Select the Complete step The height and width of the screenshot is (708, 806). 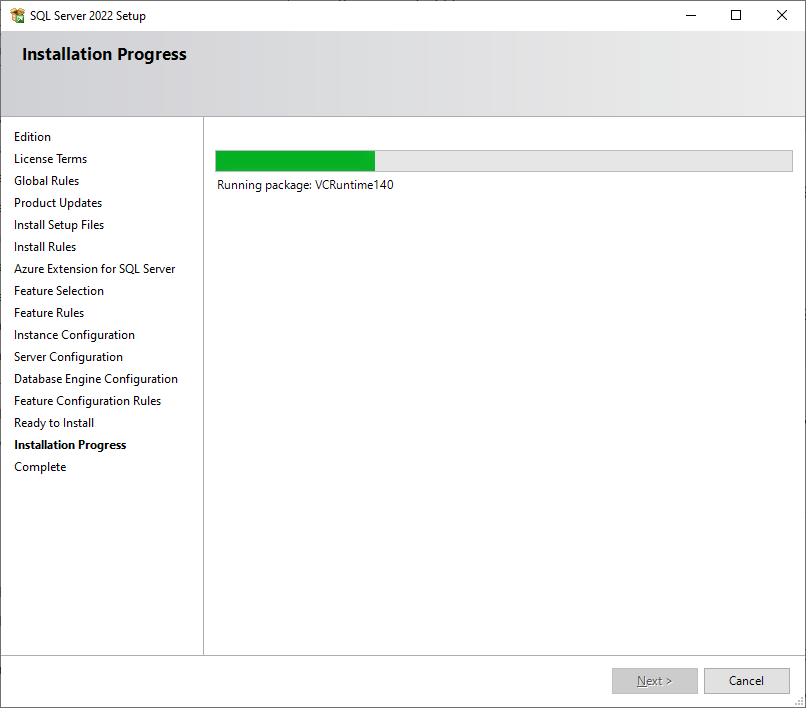pyautogui.click(x=40, y=466)
